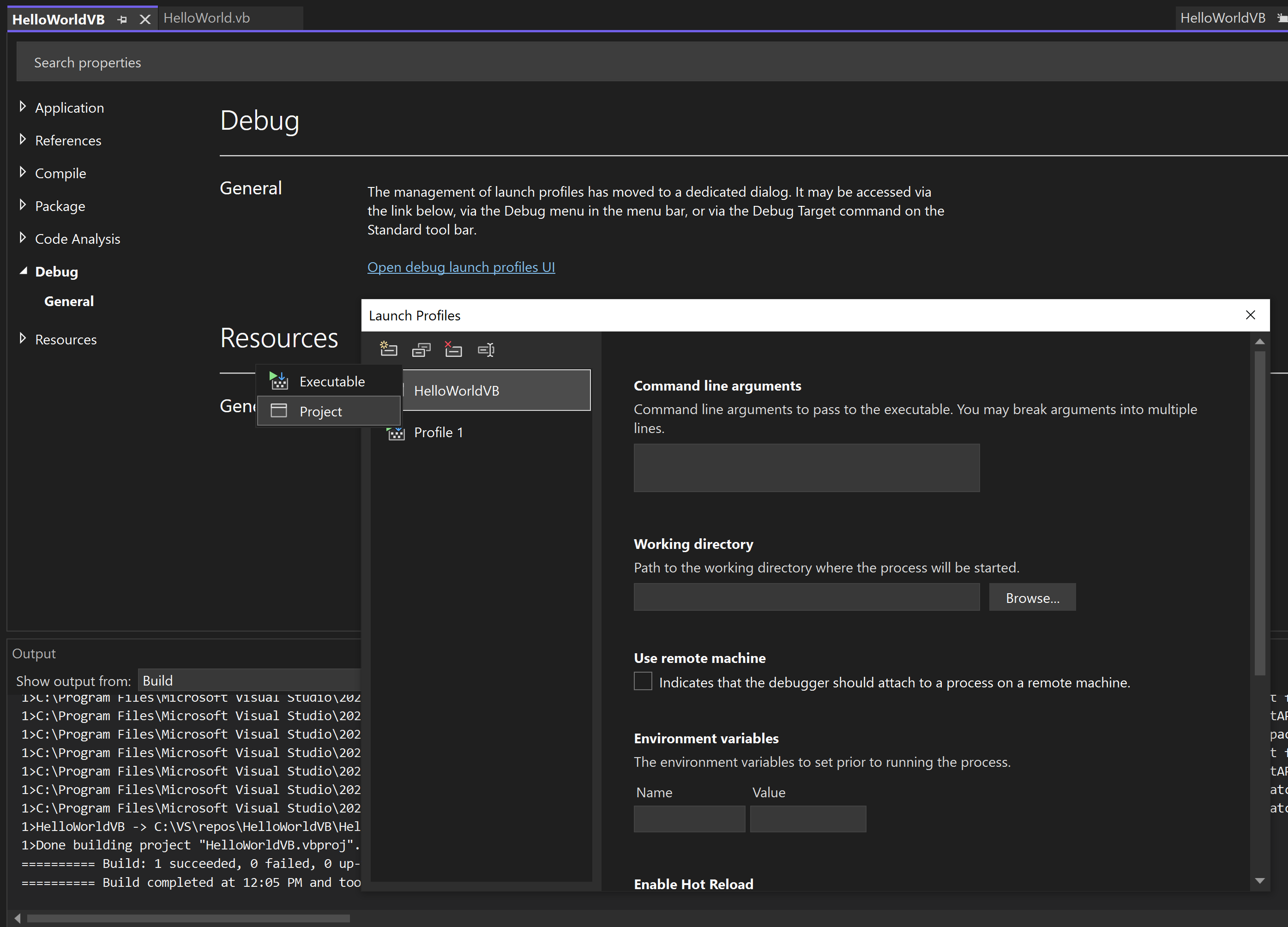Click the duplicate selected profile icon

[x=421, y=349]
